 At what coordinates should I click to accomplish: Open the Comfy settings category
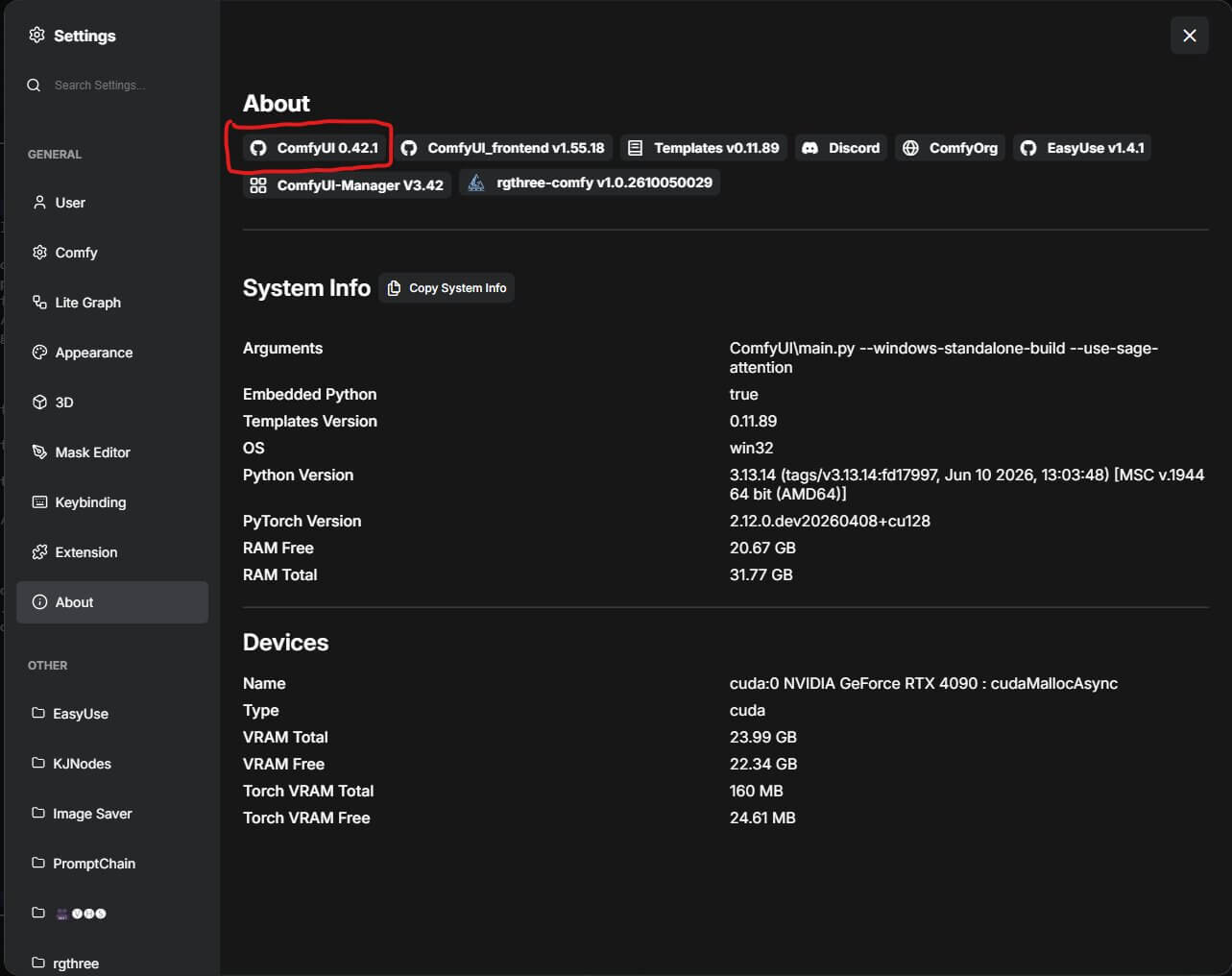(x=112, y=253)
